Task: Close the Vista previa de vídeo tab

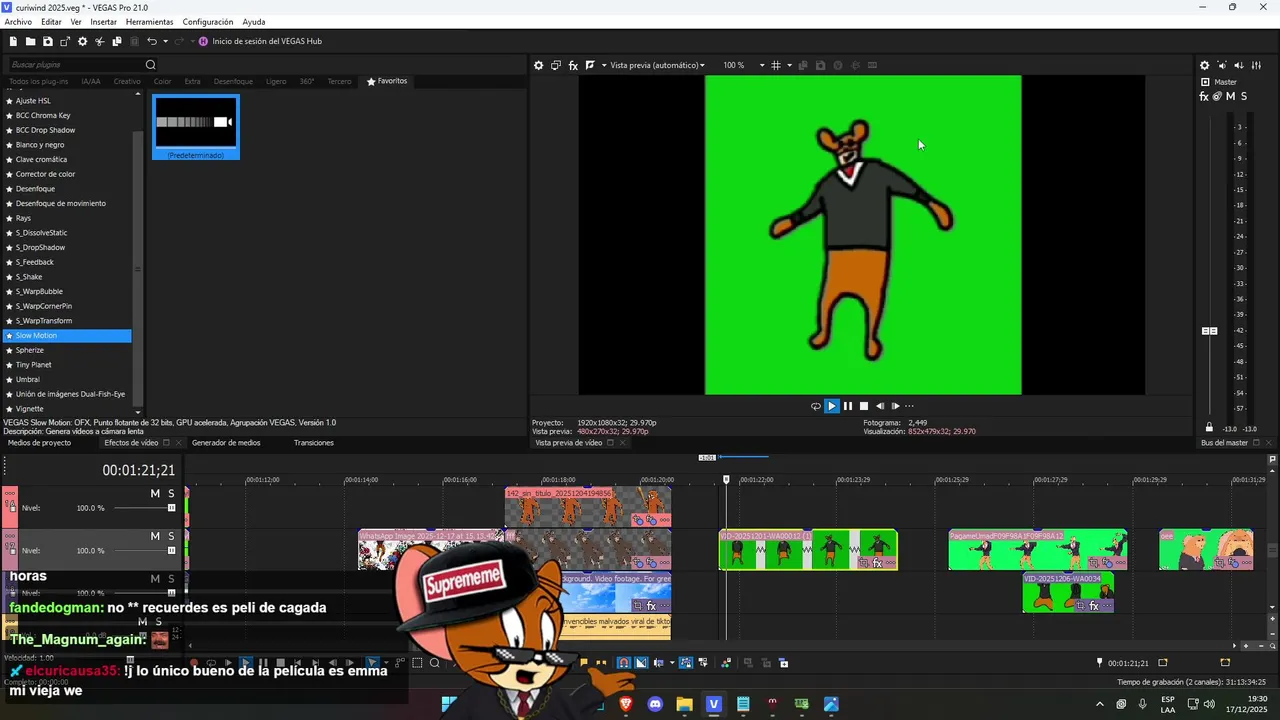Action: [x=622, y=443]
